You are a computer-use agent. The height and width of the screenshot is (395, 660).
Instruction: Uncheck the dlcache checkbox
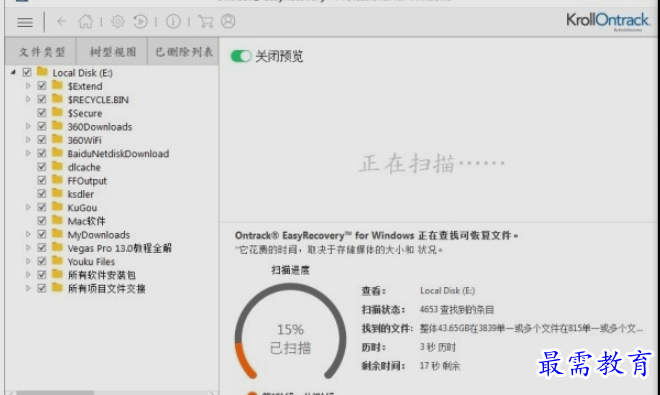click(x=42, y=167)
